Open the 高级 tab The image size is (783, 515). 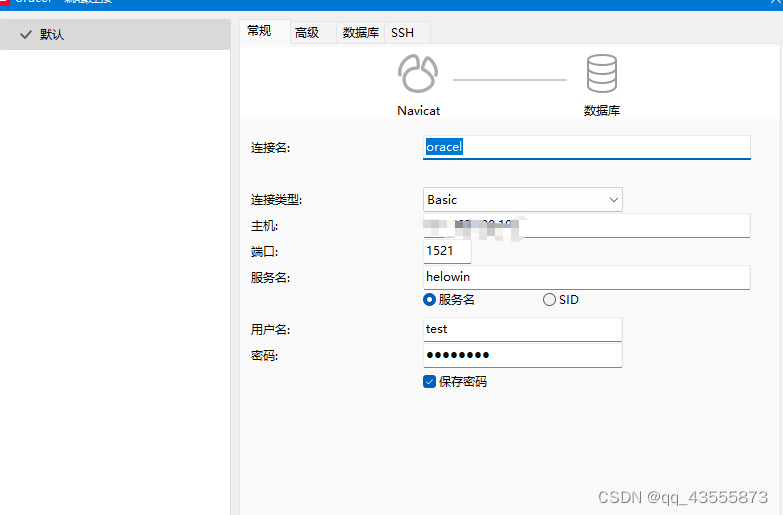[x=313, y=33]
